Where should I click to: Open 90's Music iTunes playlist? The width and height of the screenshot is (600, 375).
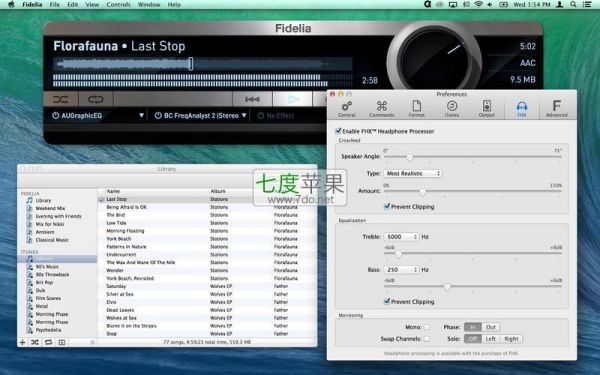tap(47, 267)
